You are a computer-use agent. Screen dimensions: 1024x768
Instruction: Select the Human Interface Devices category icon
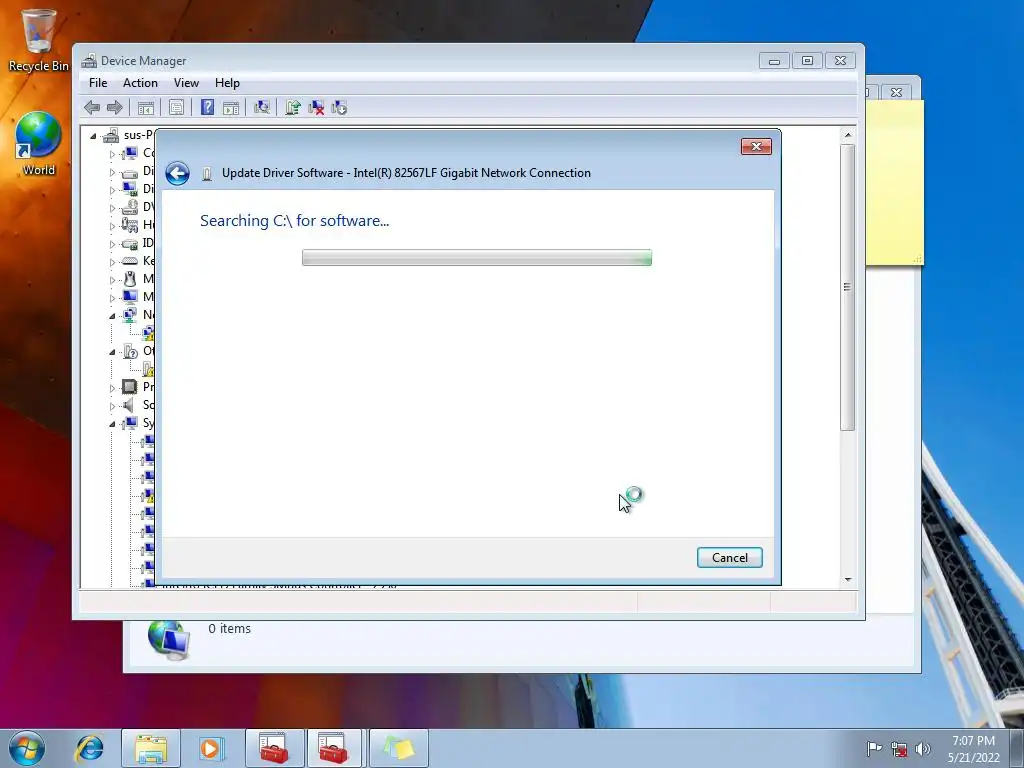coord(129,225)
